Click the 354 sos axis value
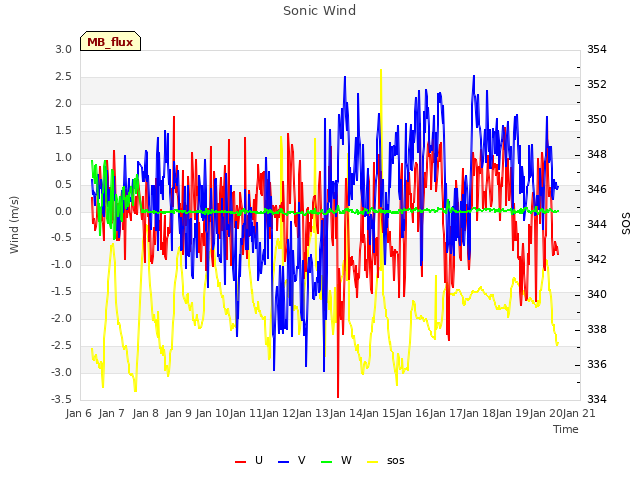This screenshot has height=480, width=640. click(597, 49)
